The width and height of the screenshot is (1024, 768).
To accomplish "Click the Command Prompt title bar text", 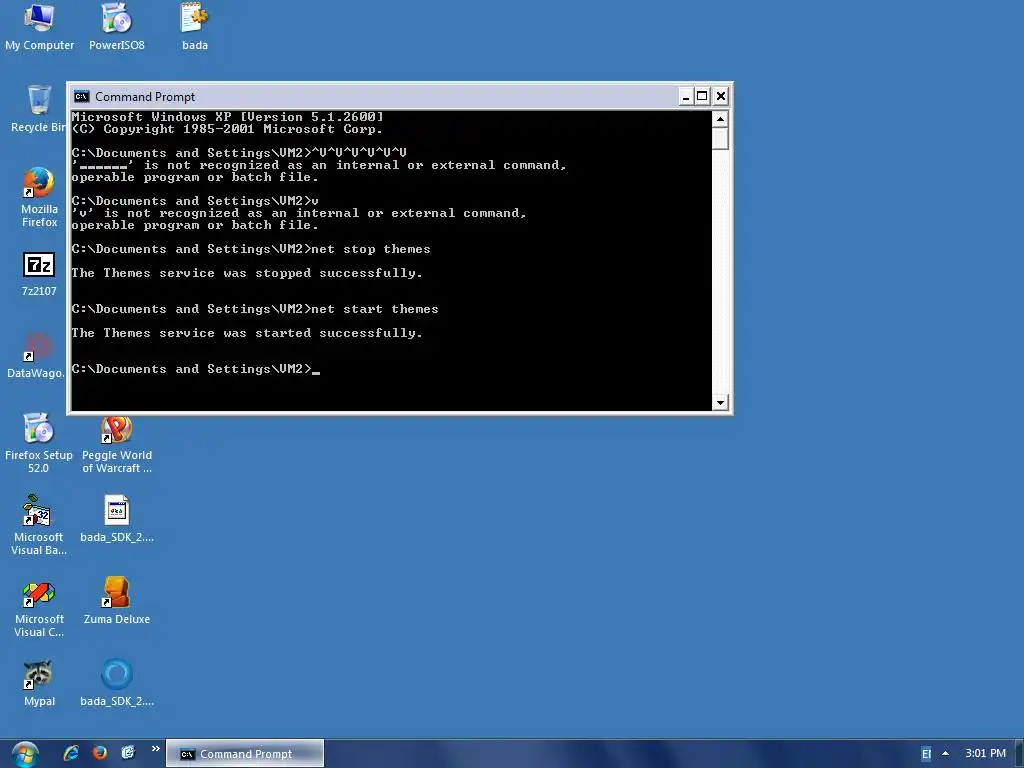I will pyautogui.click(x=145, y=97).
